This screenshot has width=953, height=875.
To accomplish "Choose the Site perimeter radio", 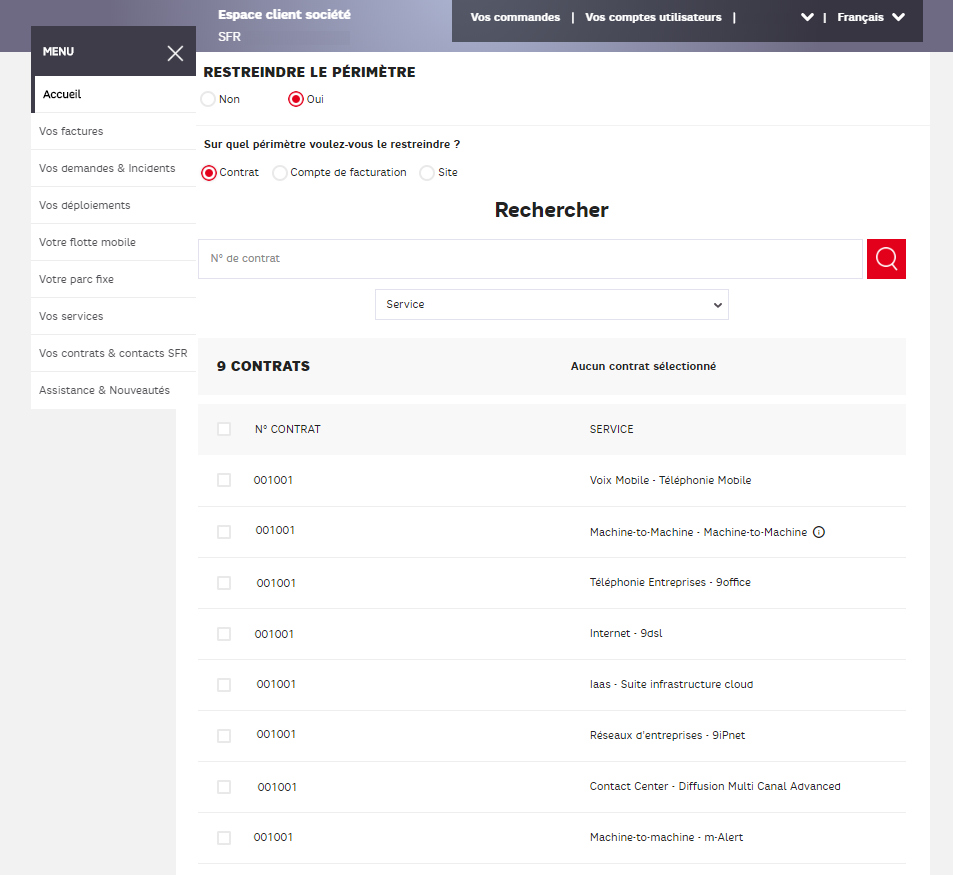I will click(427, 173).
